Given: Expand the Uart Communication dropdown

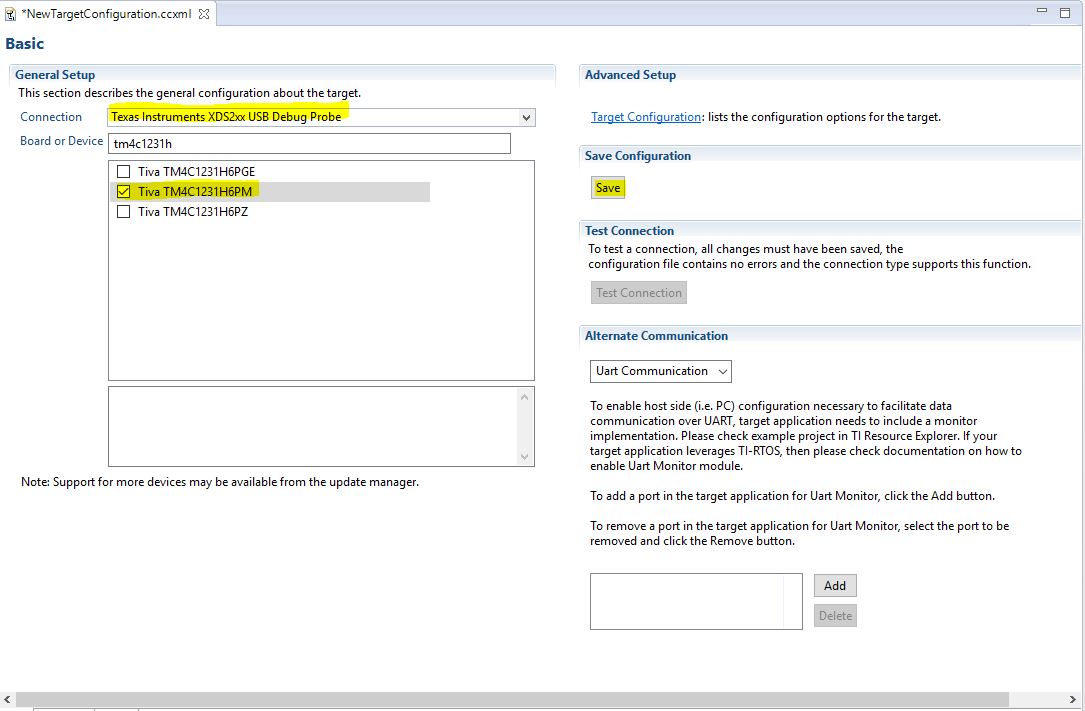Looking at the screenshot, I should tap(661, 371).
